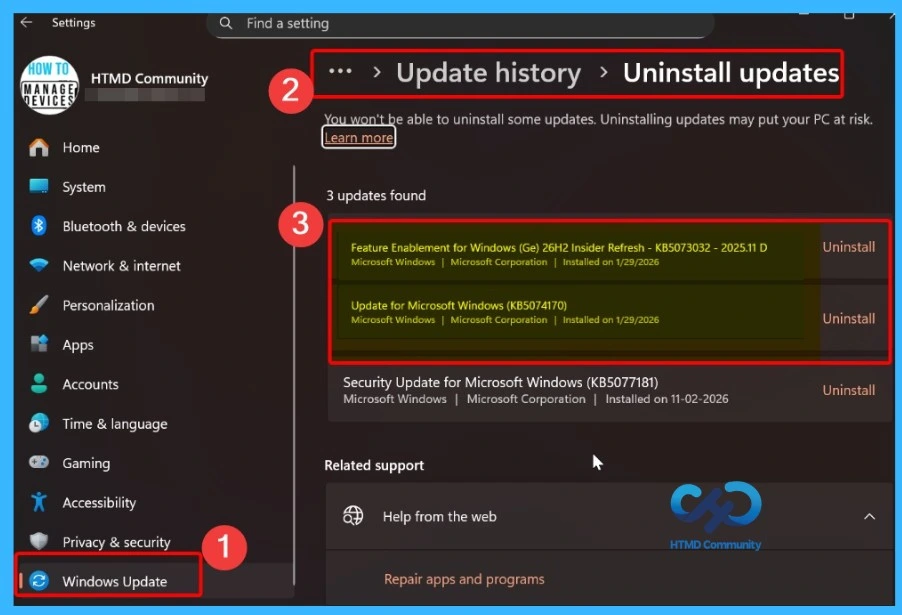
Task: Select the Accounts sidebar icon
Action: pos(39,384)
